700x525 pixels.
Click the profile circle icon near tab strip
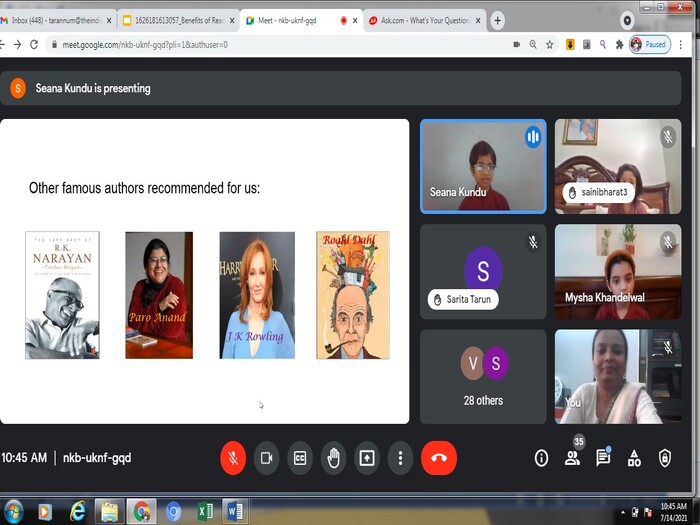627,21
